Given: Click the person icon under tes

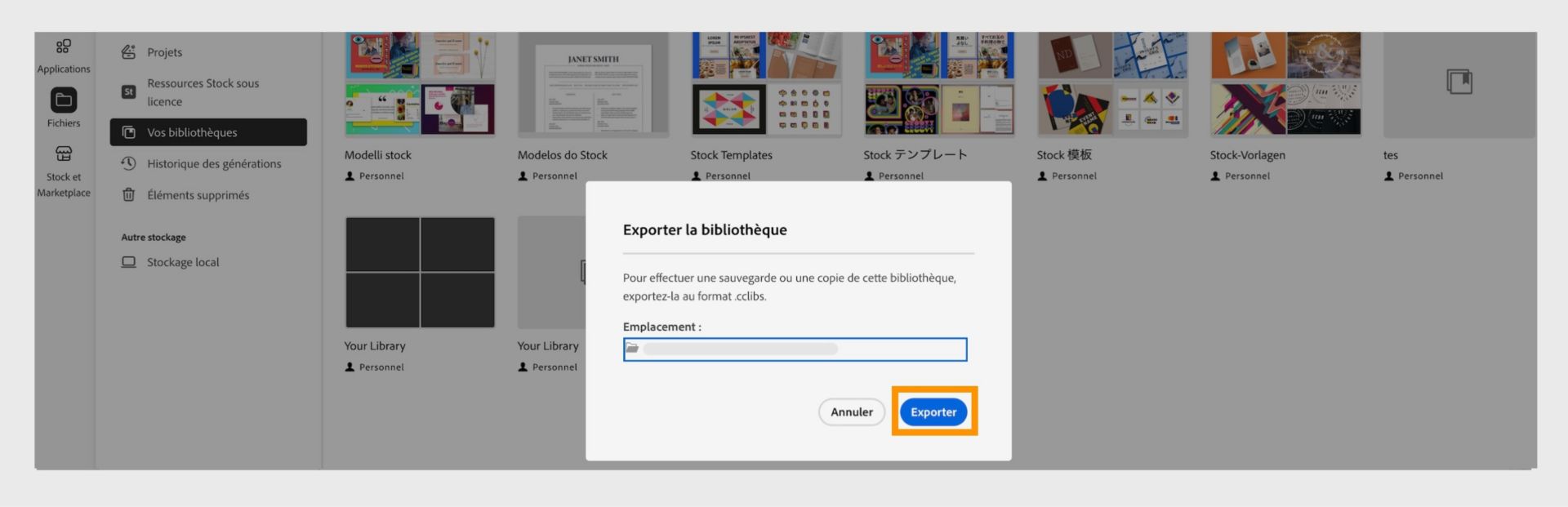Looking at the screenshot, I should click(x=1388, y=176).
